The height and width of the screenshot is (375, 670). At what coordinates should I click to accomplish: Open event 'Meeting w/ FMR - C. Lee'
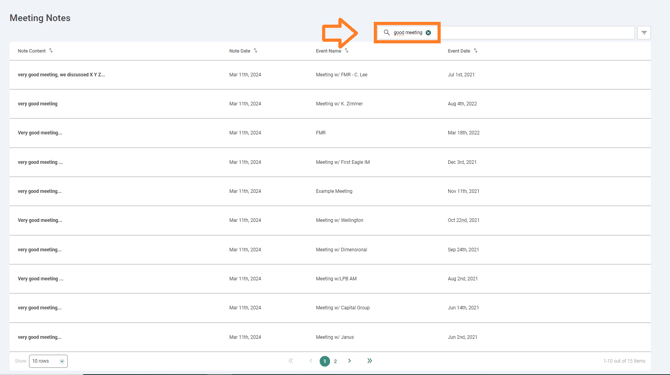(341, 75)
